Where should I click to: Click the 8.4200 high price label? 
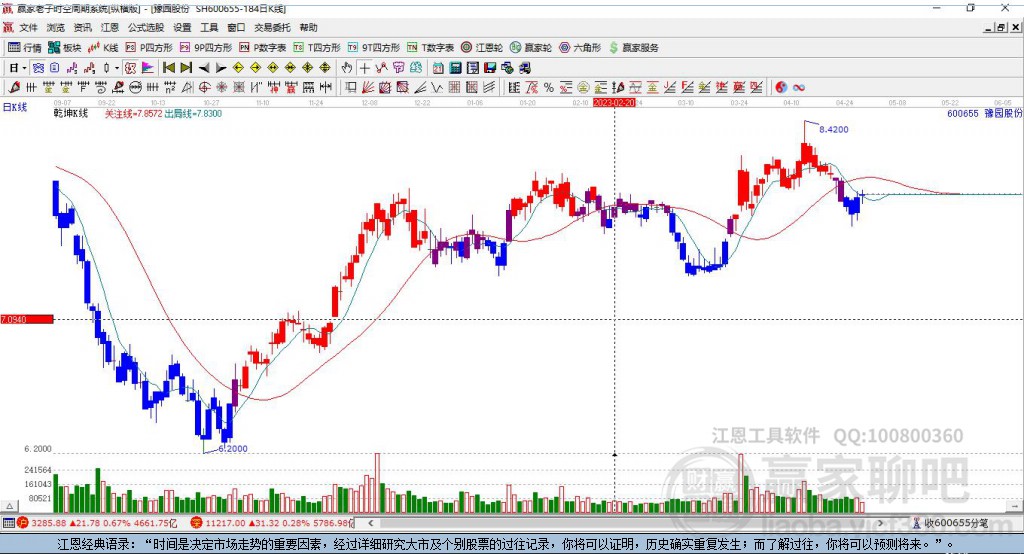point(834,129)
